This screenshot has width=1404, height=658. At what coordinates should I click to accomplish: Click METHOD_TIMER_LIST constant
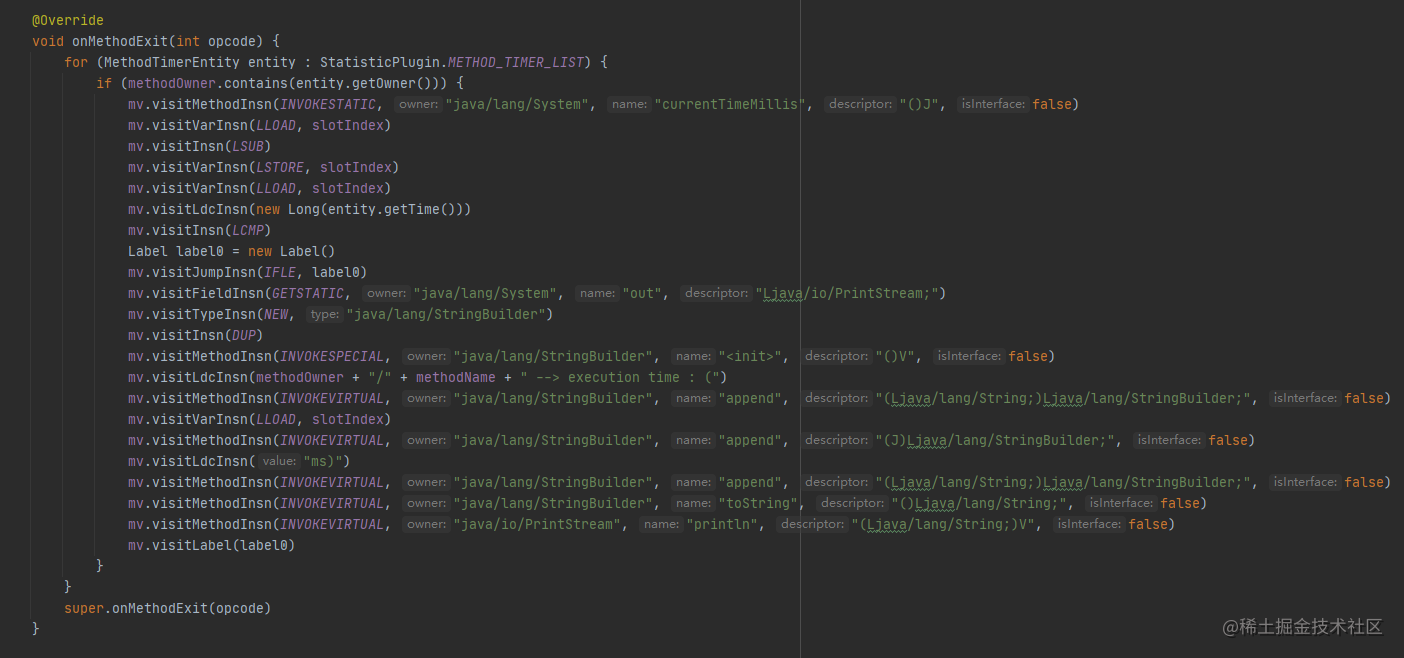[515, 62]
